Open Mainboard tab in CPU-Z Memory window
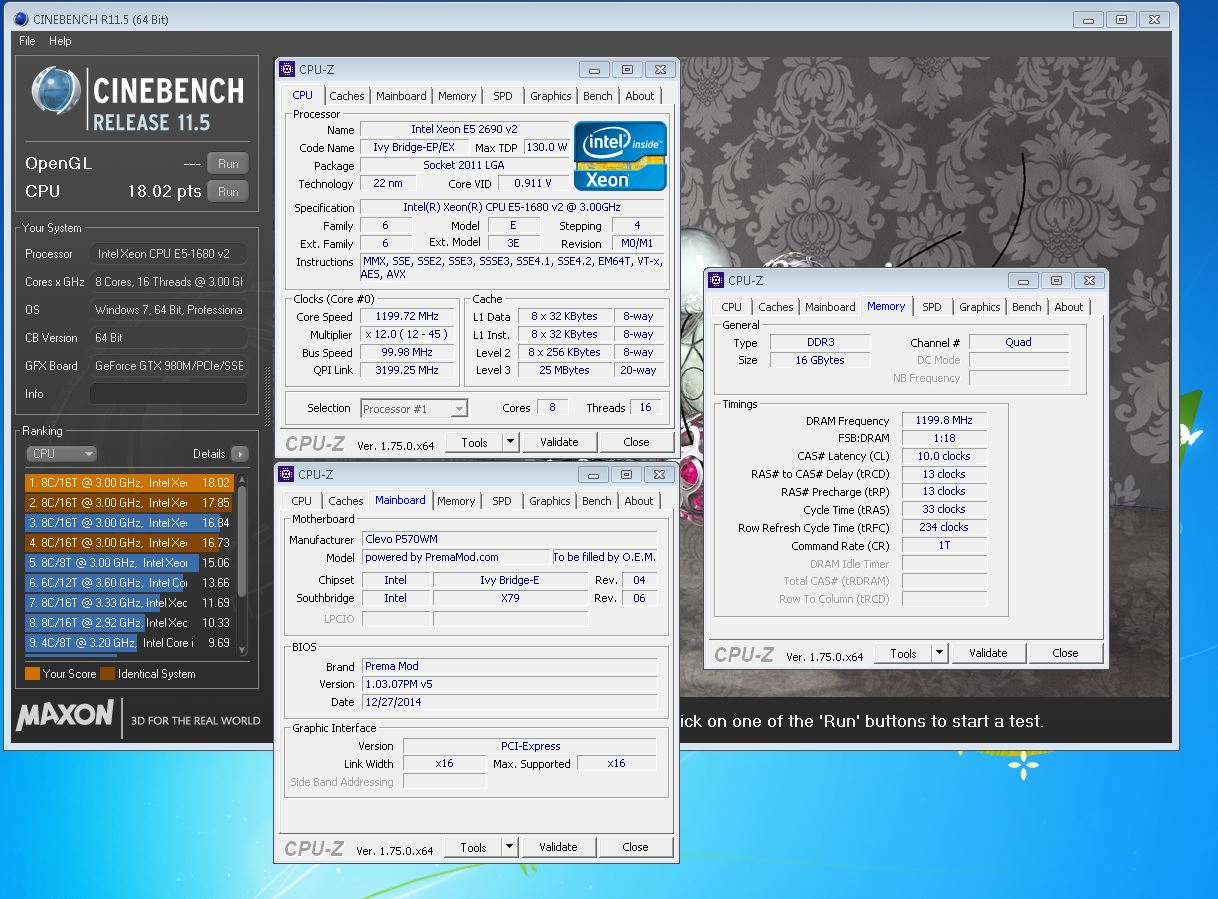1218x899 pixels. 830,307
